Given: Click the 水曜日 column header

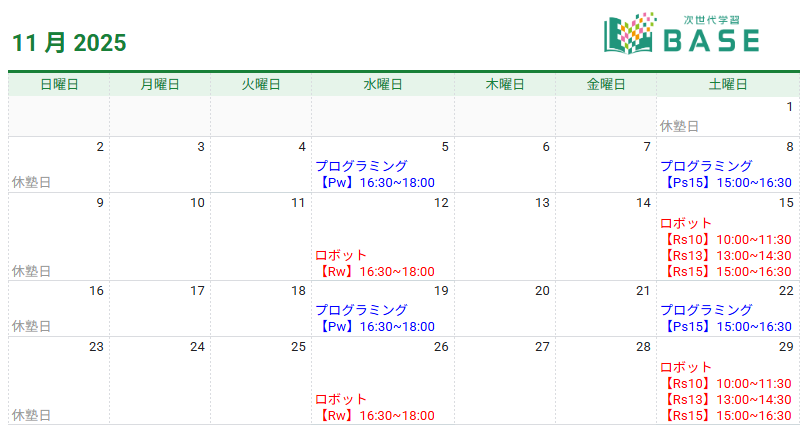Looking at the screenshot, I should 383,84.
